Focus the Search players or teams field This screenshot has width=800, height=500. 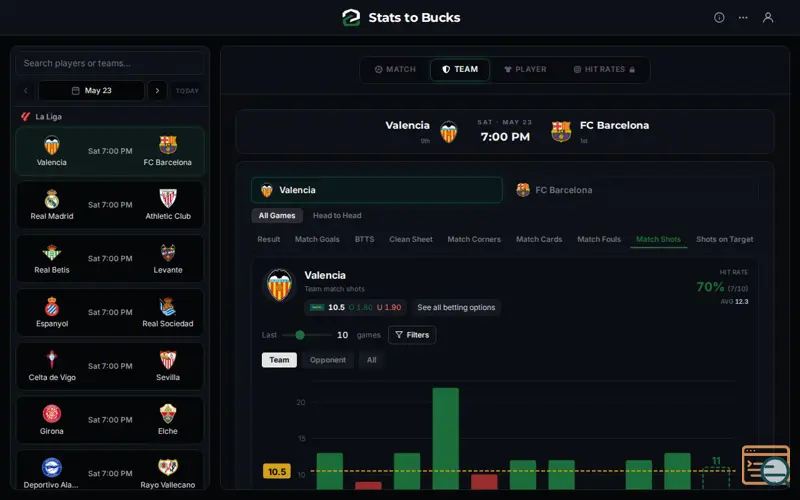point(110,63)
